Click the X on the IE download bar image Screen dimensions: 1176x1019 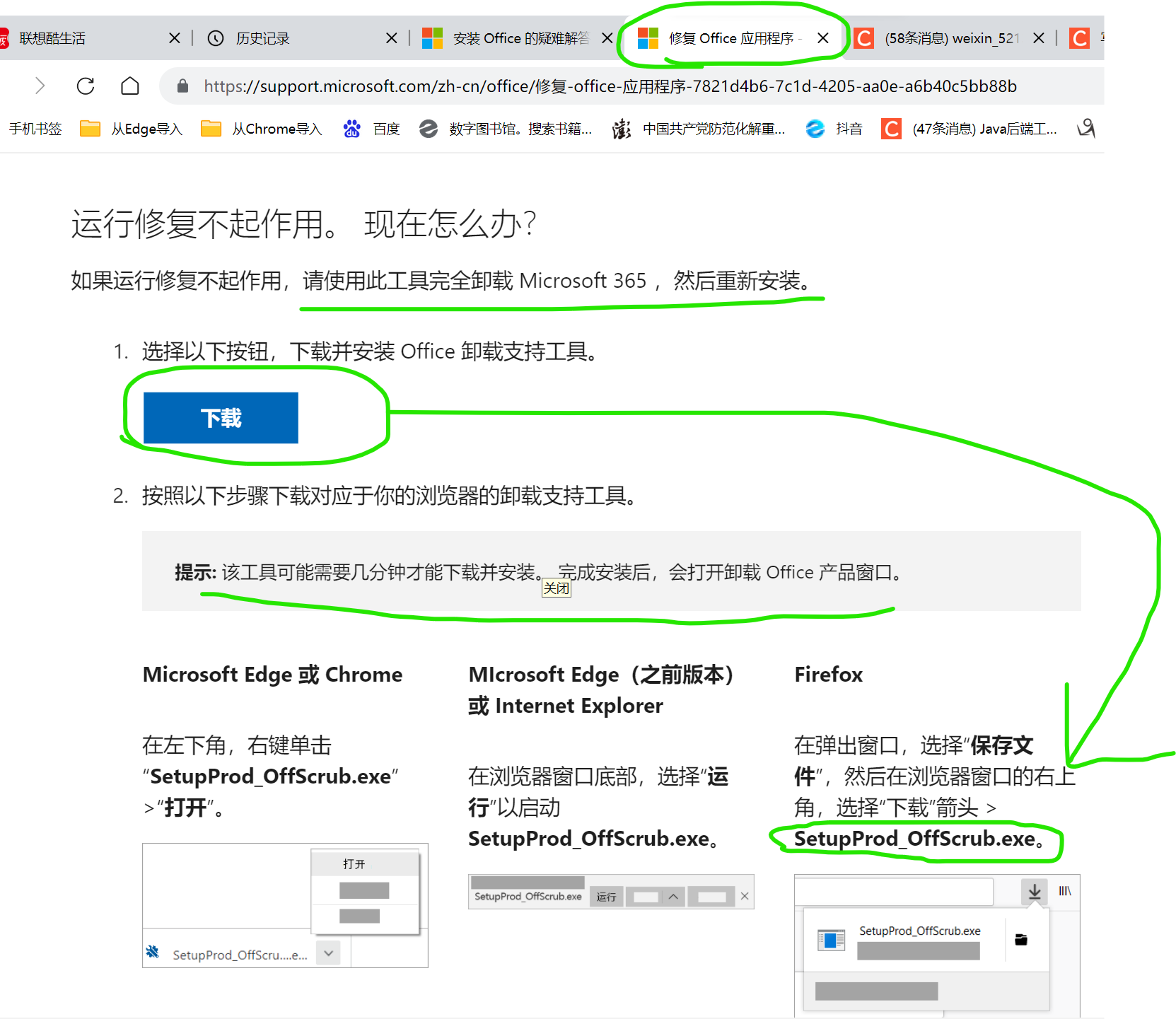745,896
